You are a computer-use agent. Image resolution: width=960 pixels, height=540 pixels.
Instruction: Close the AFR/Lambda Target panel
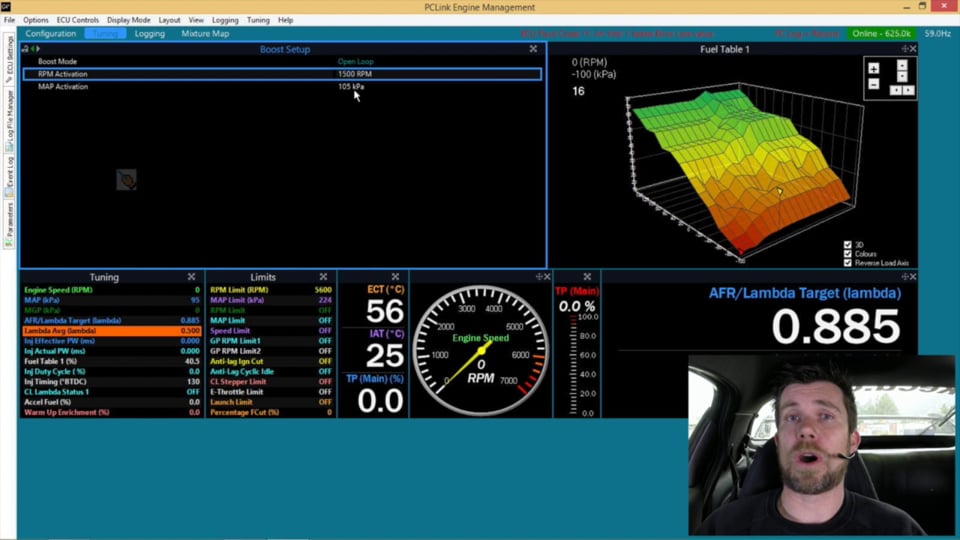(913, 277)
